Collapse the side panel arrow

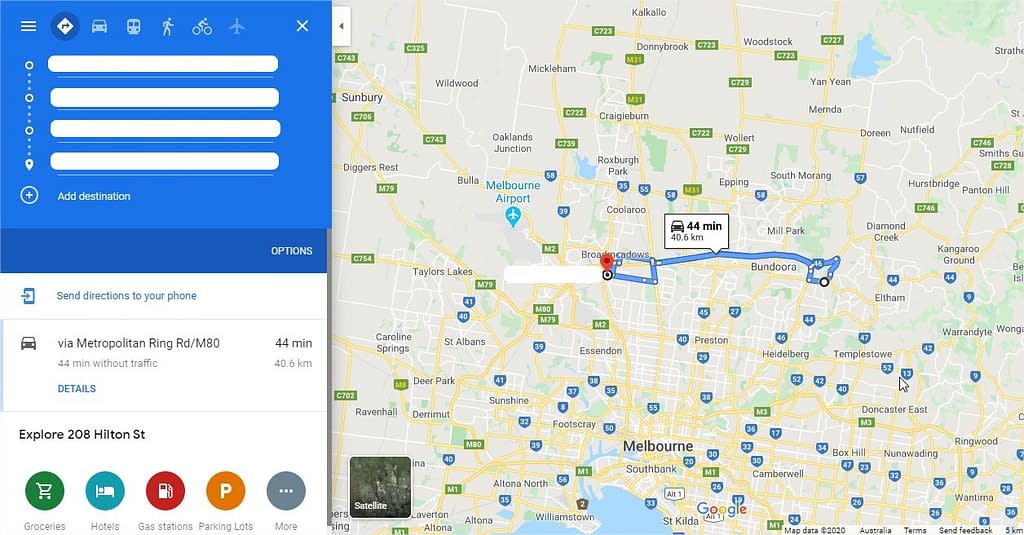[341, 26]
